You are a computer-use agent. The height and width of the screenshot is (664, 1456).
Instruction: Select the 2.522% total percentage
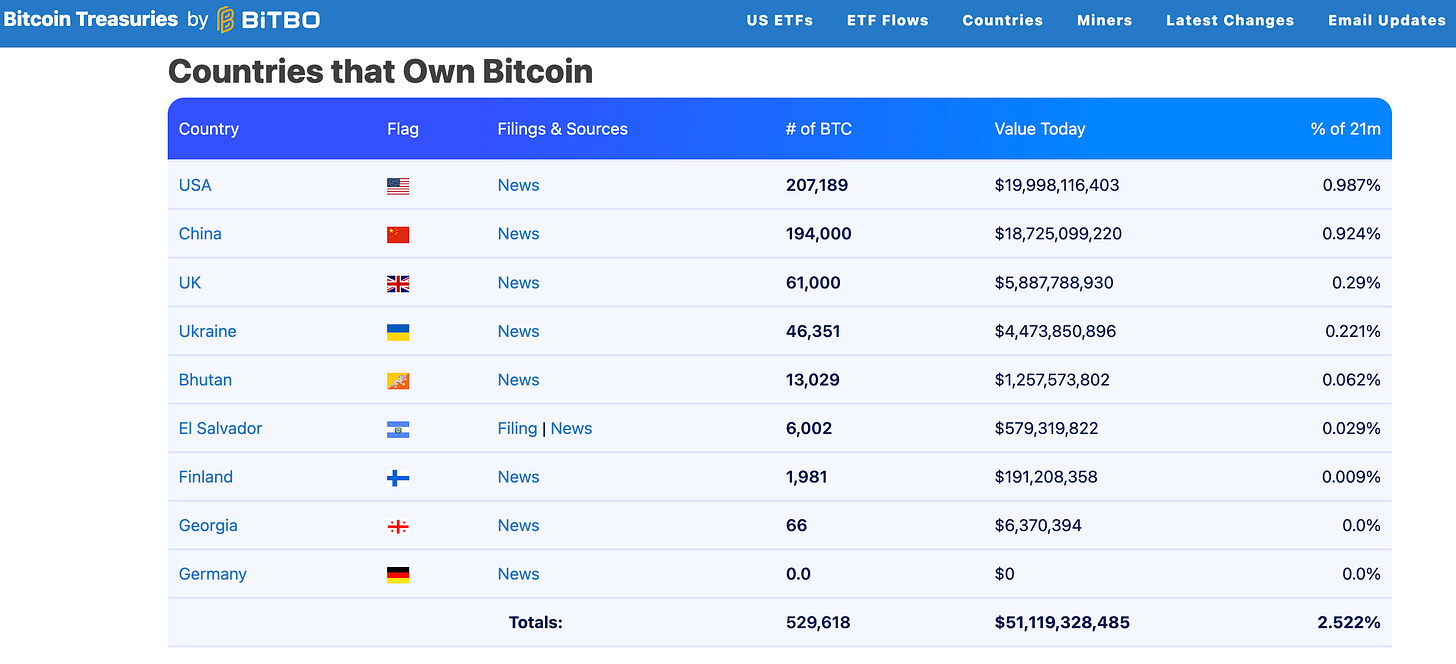pyautogui.click(x=1349, y=622)
